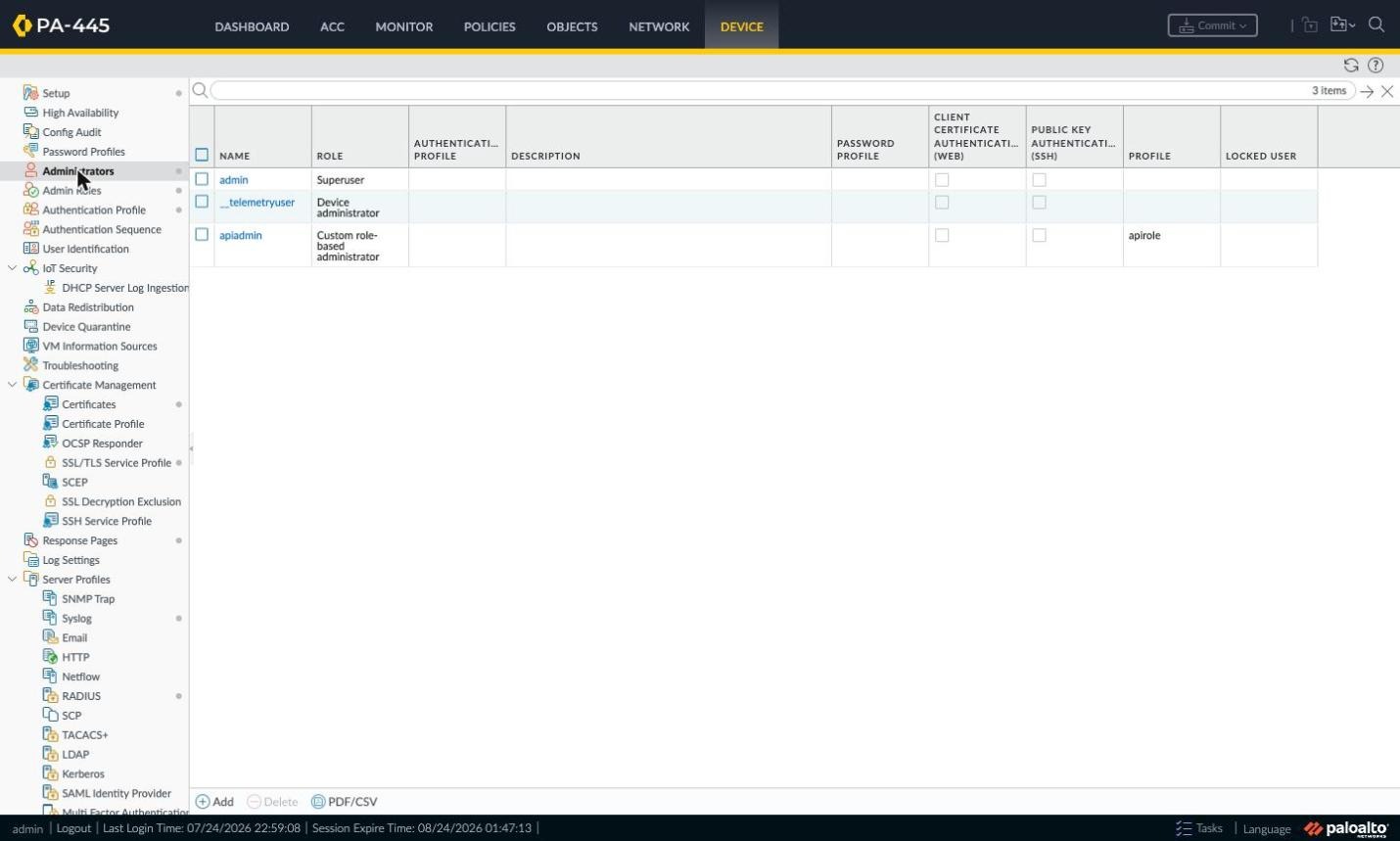
Task: Click the global search magnifier icon
Action: click(x=1377, y=25)
